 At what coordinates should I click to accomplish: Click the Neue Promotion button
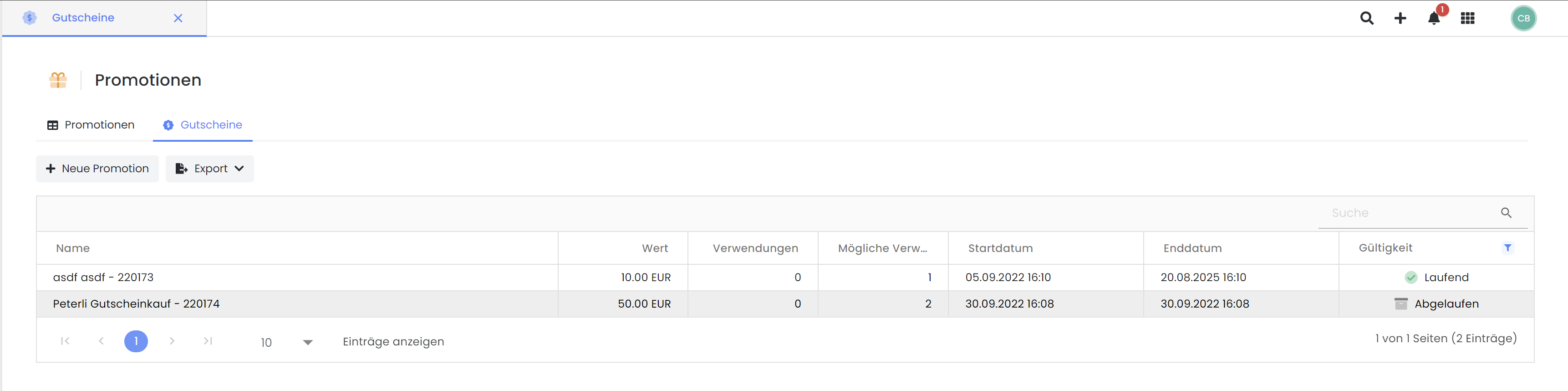(97, 169)
